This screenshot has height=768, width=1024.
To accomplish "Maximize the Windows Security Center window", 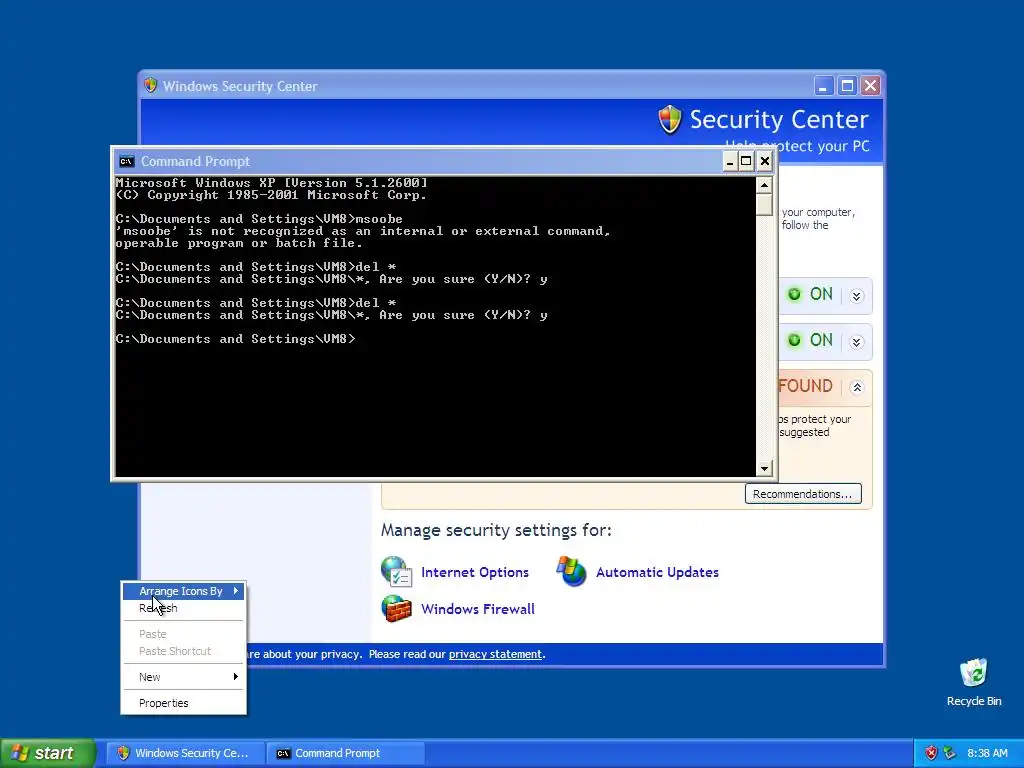I will 847,86.
